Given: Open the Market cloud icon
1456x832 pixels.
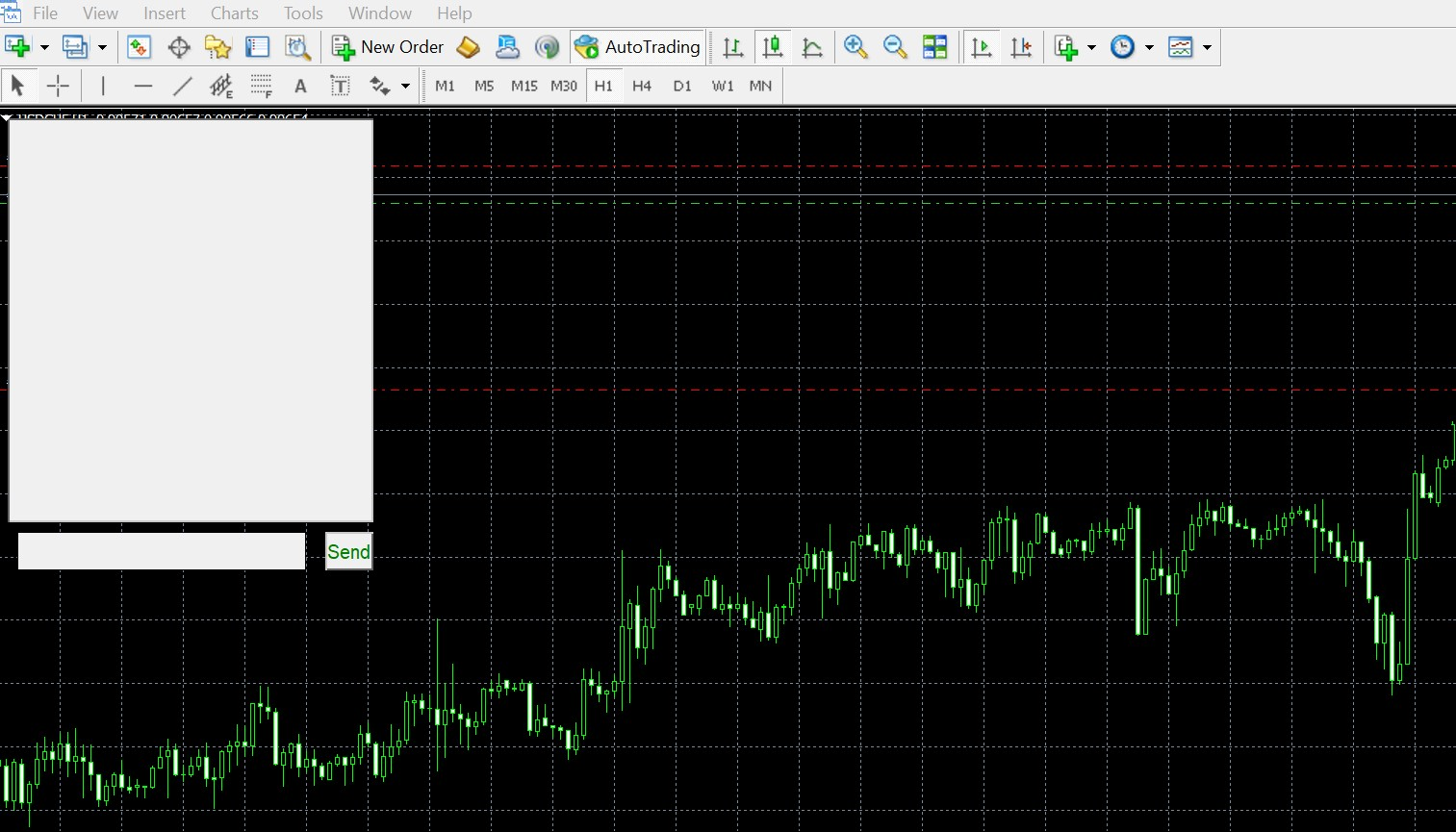Looking at the screenshot, I should [x=507, y=47].
